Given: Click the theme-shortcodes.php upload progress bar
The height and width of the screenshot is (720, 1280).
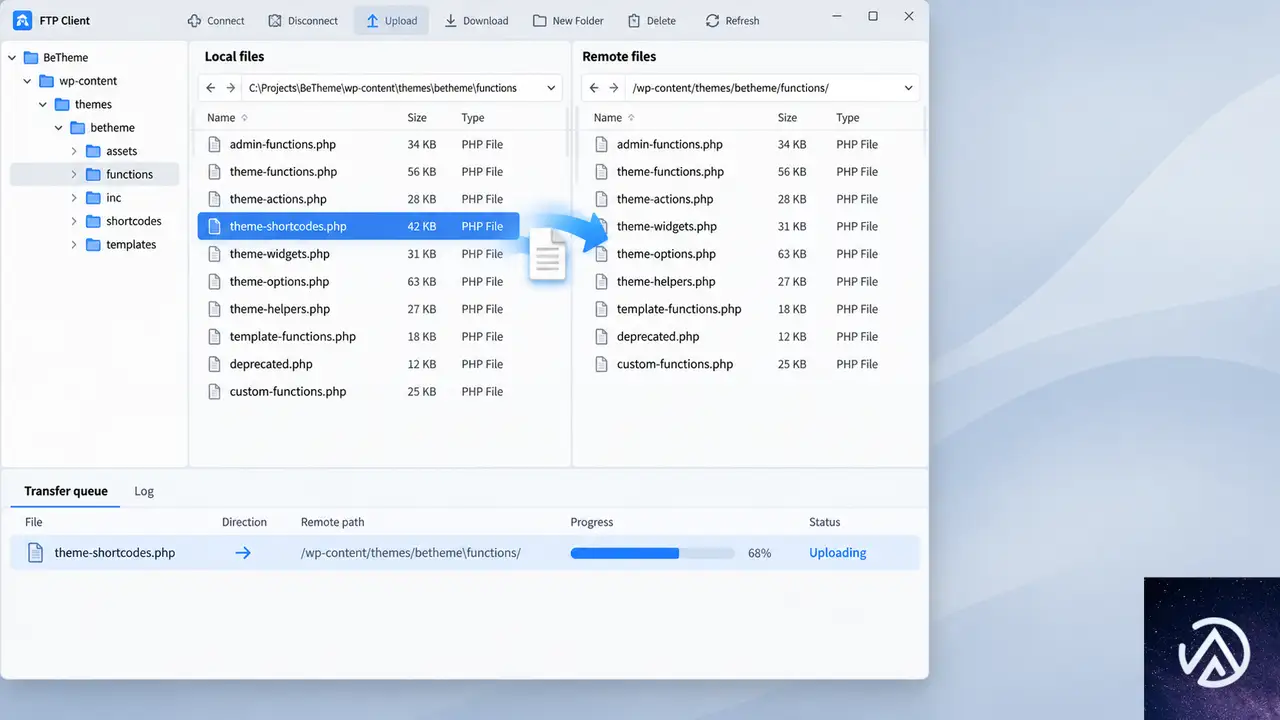Looking at the screenshot, I should click(652, 553).
